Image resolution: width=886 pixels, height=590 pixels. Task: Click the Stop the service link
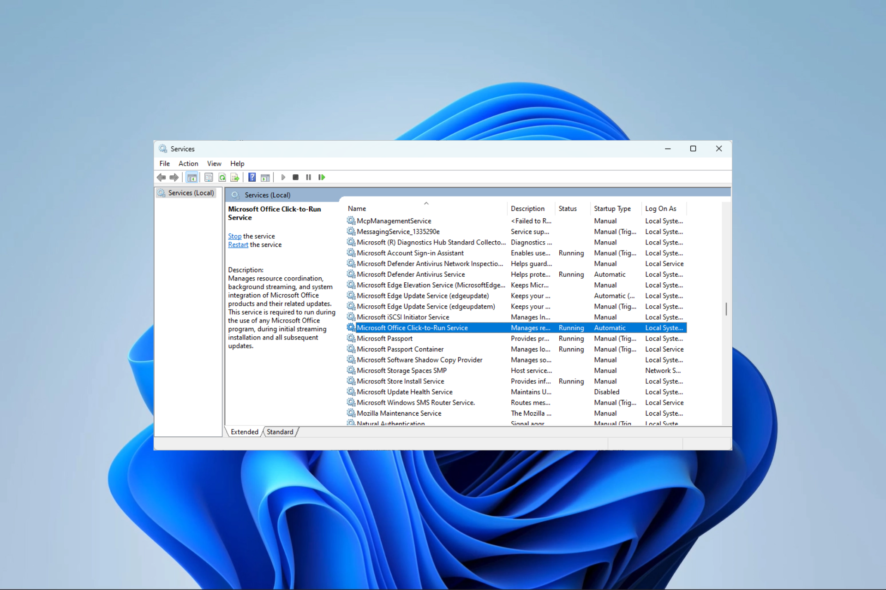point(234,236)
